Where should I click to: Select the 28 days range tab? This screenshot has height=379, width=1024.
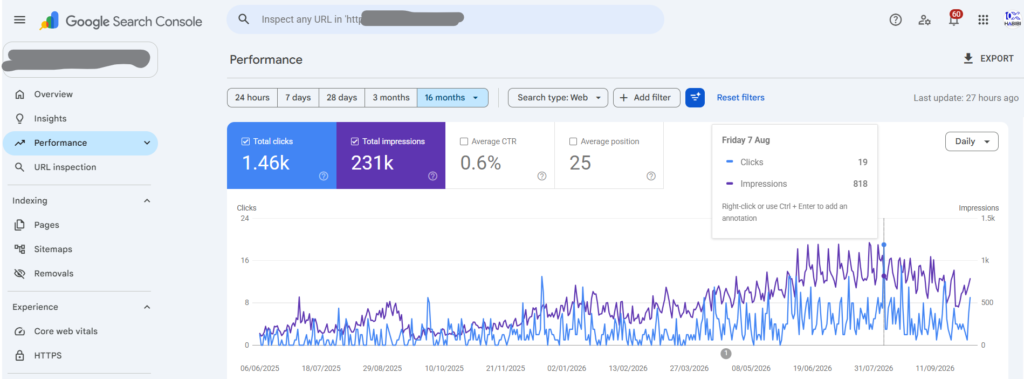[342, 97]
